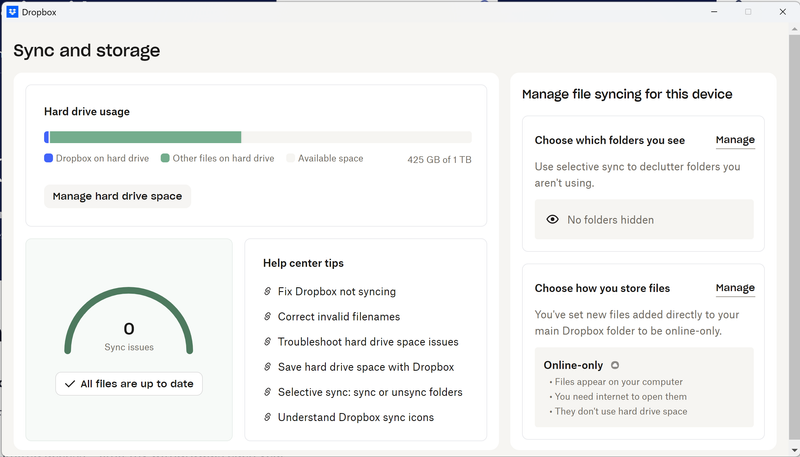This screenshot has height=457, width=800.
Task: Click the eye icon for No folders hidden
Action: pos(552,220)
